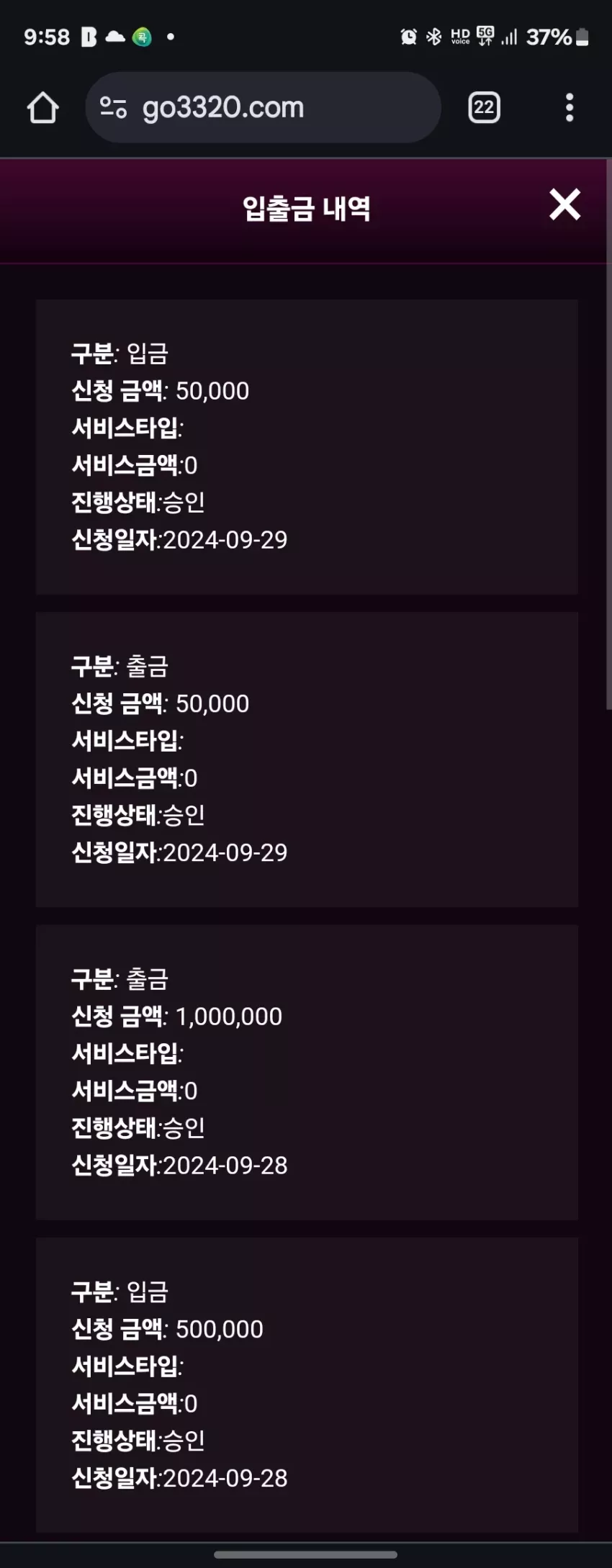612x1568 pixels.
Task: Tap the cloud notification icon
Action: [x=115, y=36]
